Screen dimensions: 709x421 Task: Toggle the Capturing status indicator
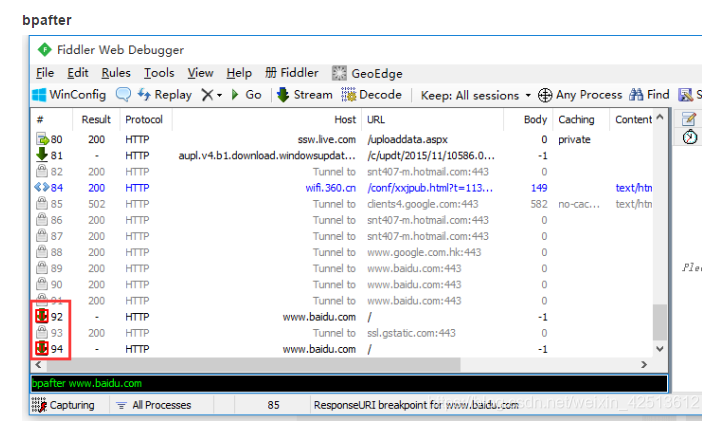point(63,405)
